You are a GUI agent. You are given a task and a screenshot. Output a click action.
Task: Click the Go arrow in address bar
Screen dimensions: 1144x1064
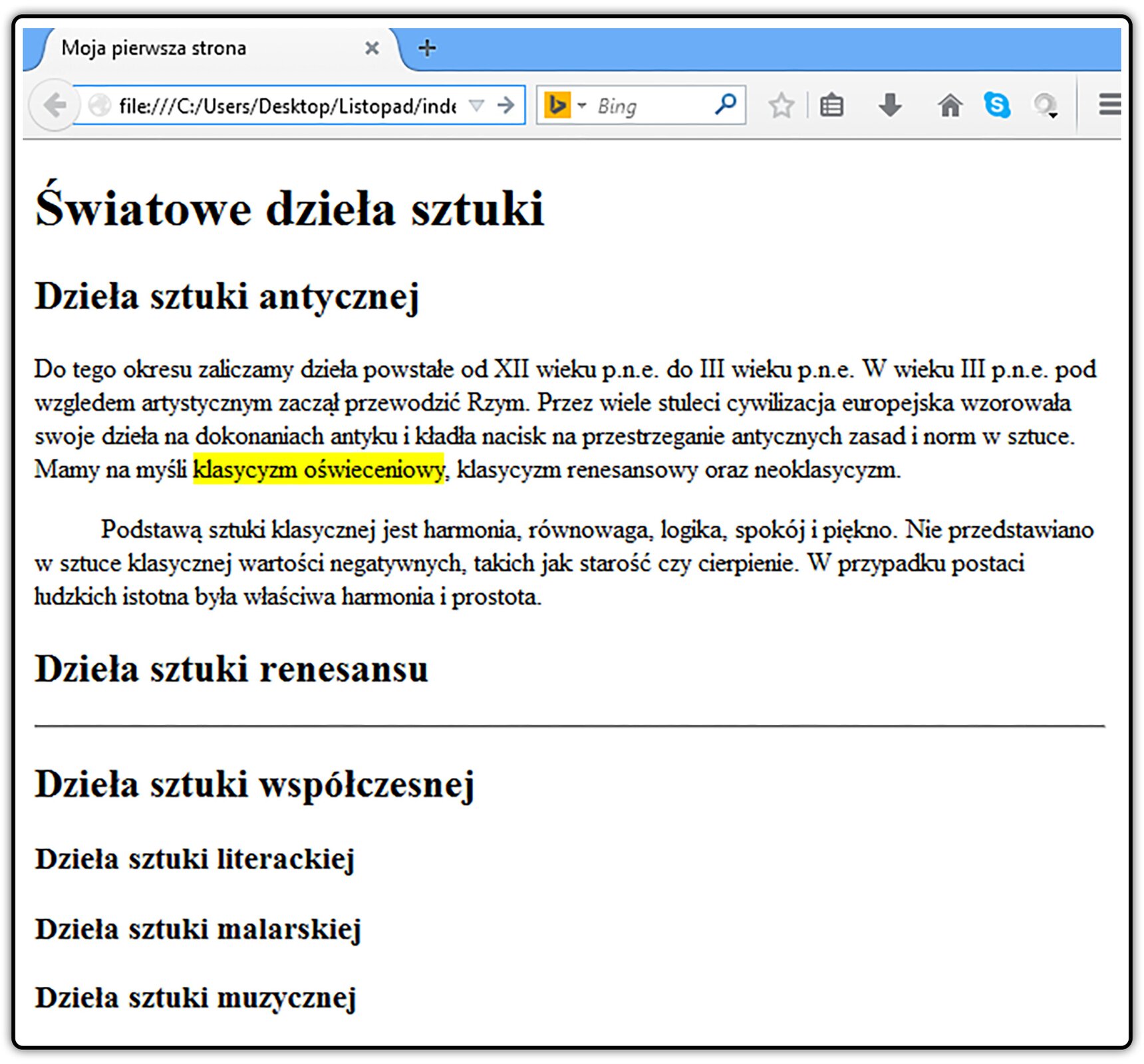[x=506, y=105]
